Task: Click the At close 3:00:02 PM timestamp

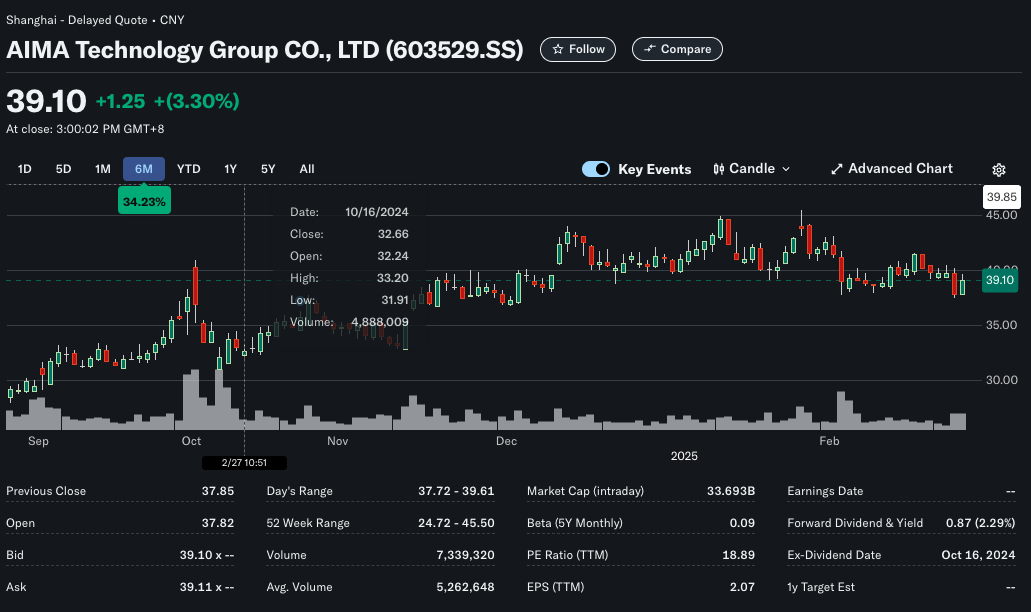Action: tap(85, 129)
